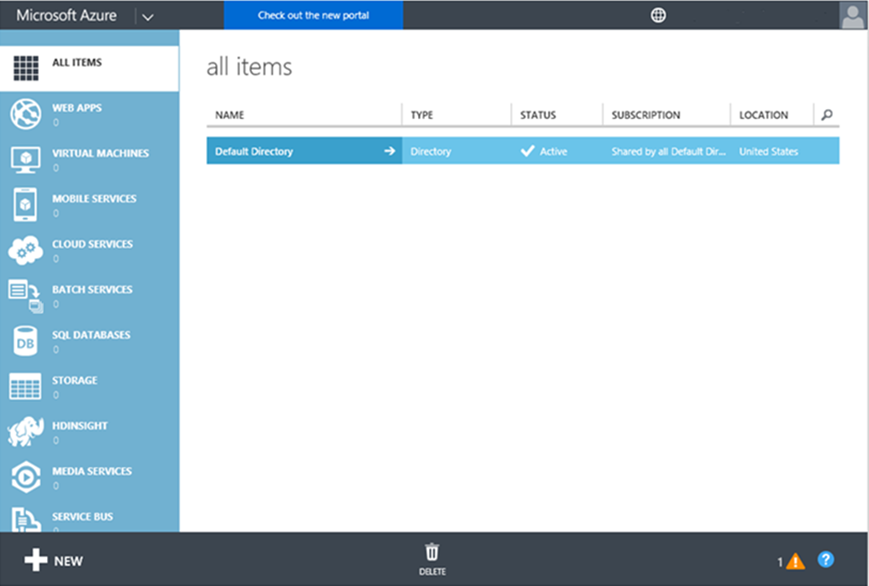Sort by the NAME column header

pos(229,115)
